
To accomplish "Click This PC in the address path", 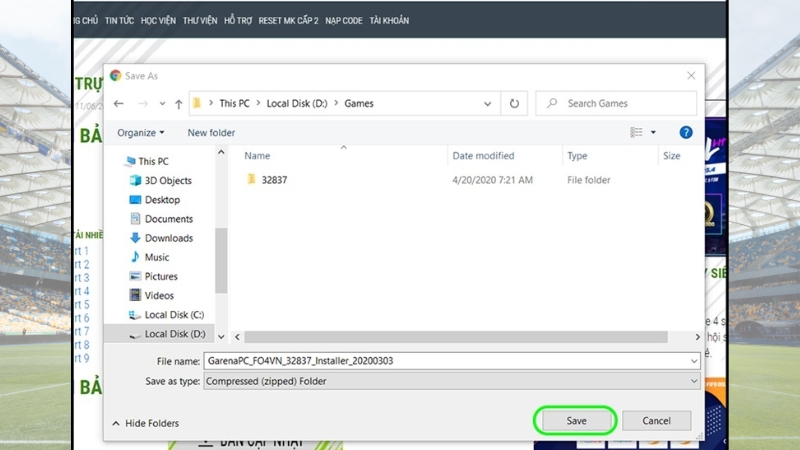I will point(234,104).
